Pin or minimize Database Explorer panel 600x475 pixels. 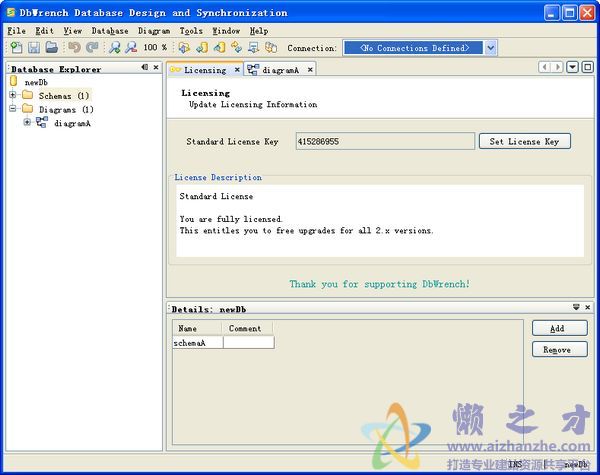pyautogui.click(x=145, y=67)
